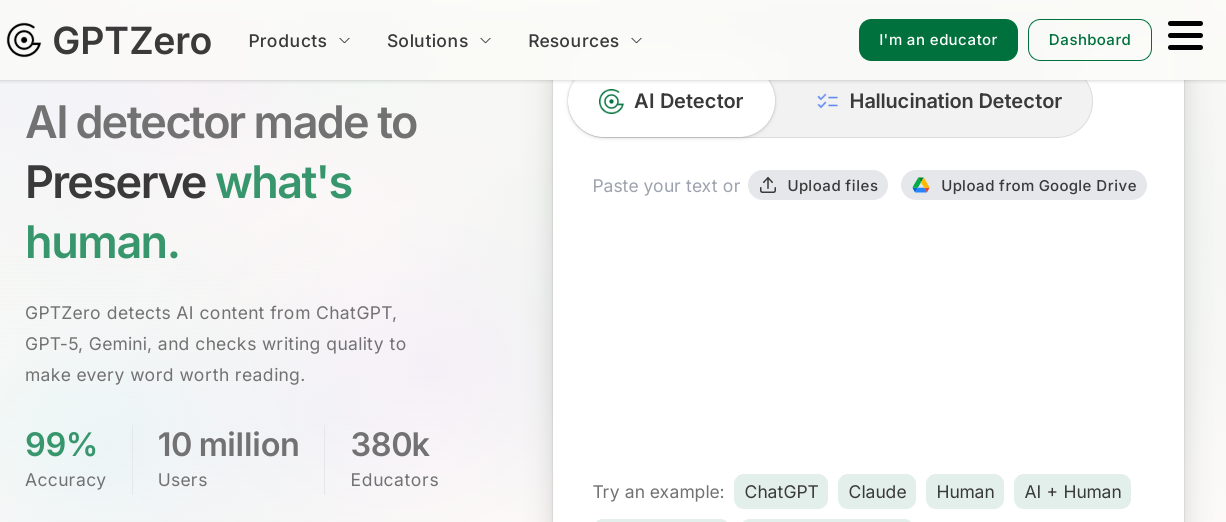Image resolution: width=1226 pixels, height=522 pixels.
Task: Open the hamburger menu icon
Action: pyautogui.click(x=1185, y=37)
